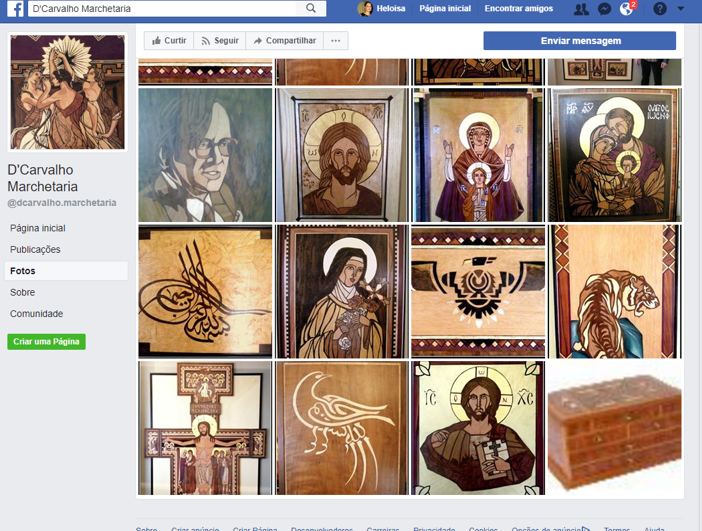Click the D'Carvalho Marchetaria page title
Viewport: 702px width, 531px height.
[43, 178]
